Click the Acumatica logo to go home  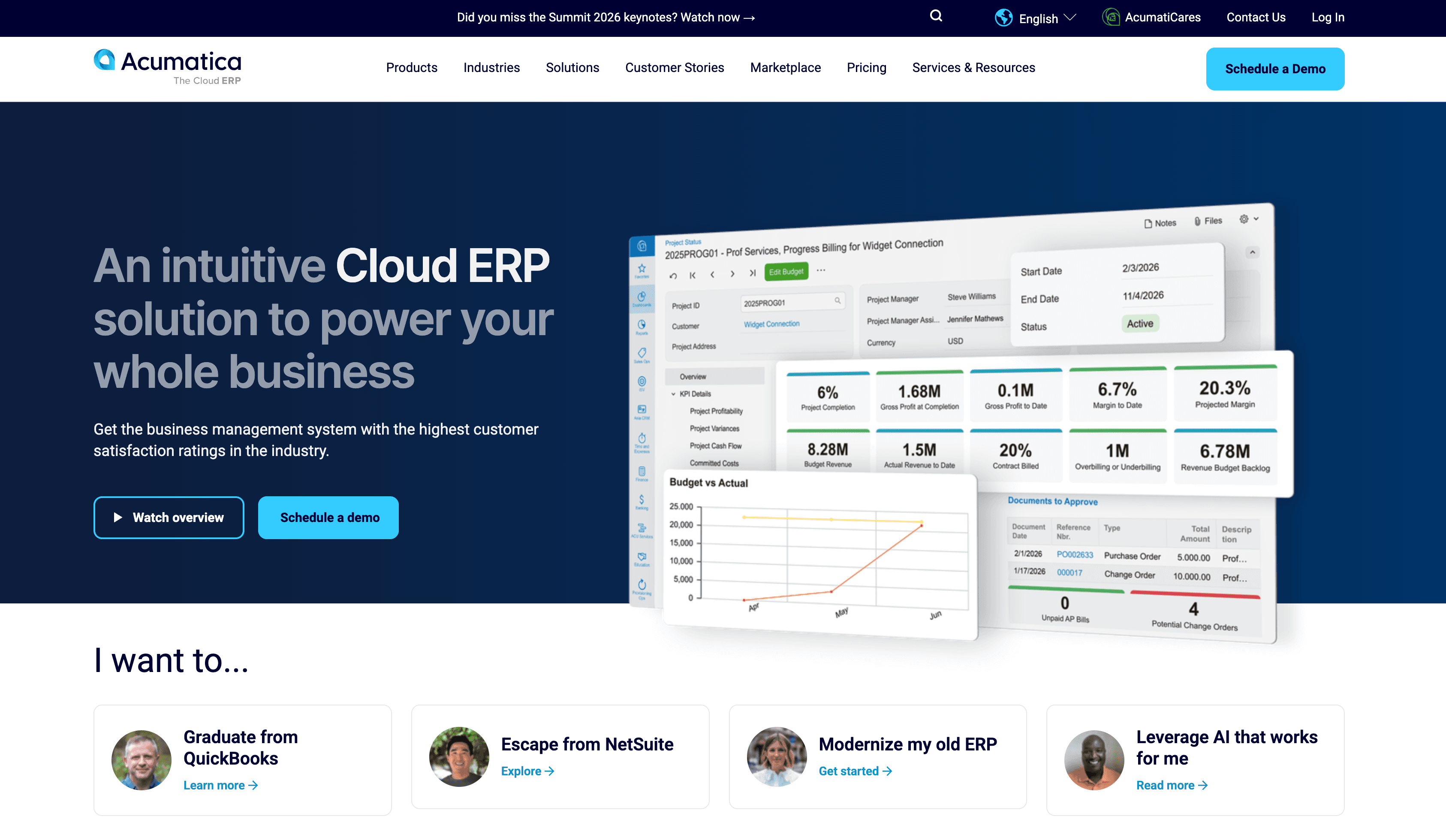click(168, 67)
